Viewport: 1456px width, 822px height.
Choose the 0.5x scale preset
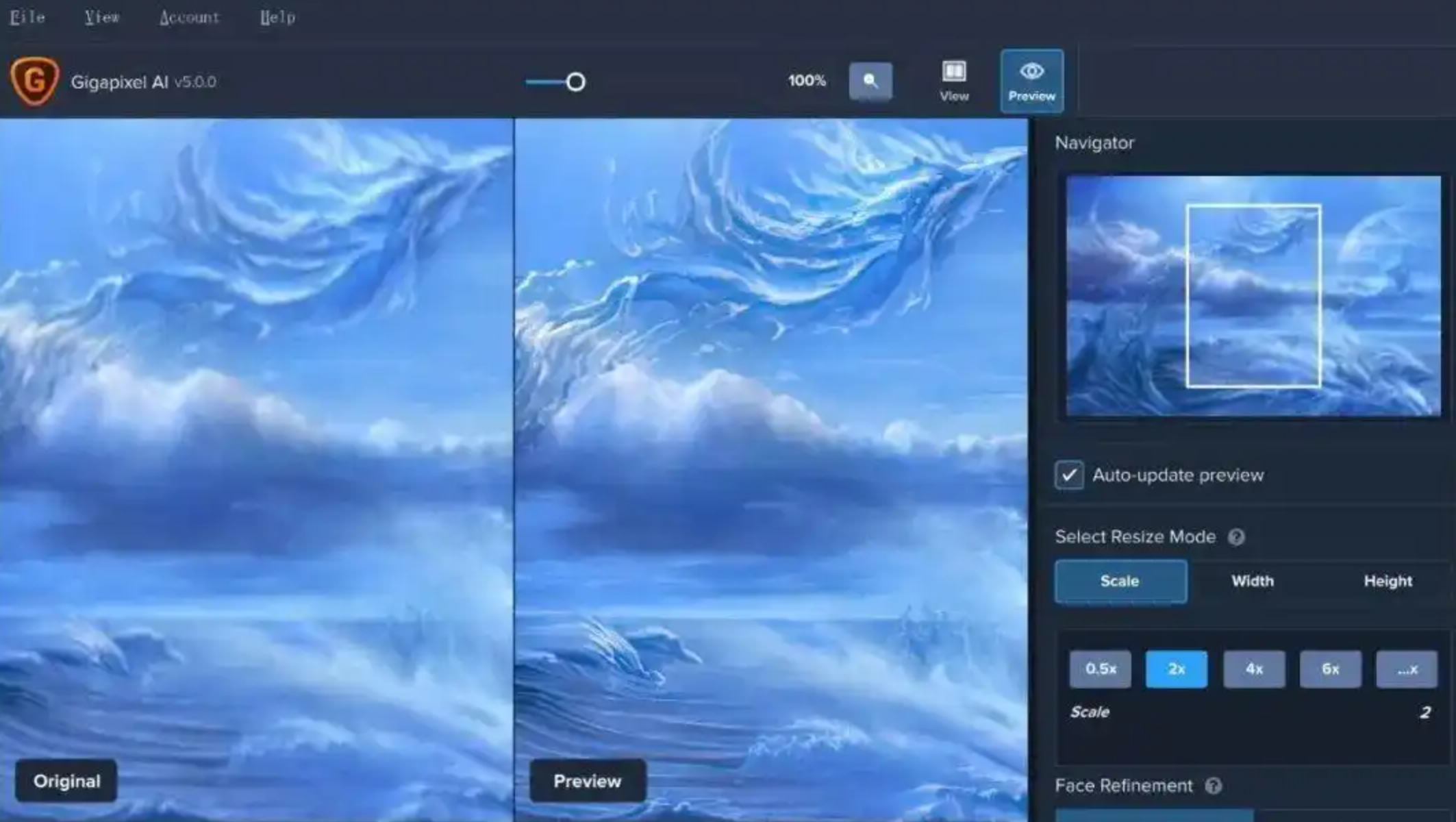pos(1100,669)
